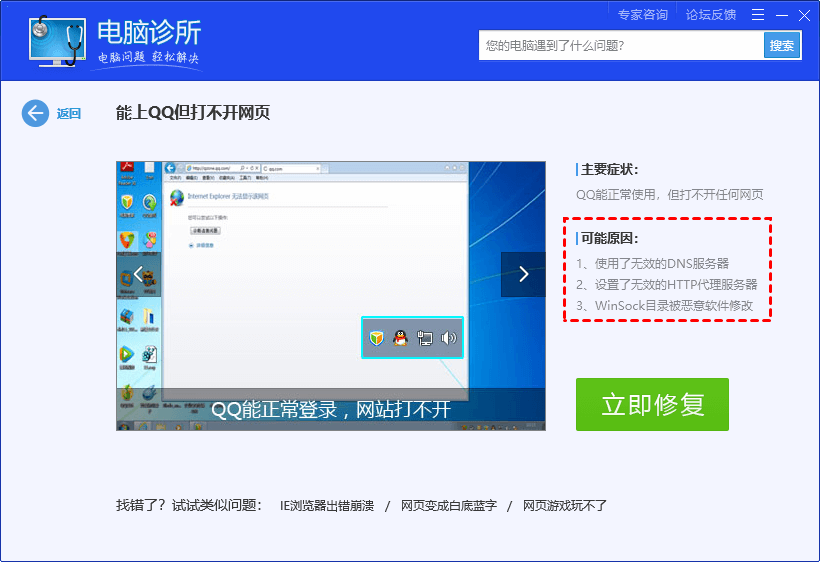This screenshot has height=562, width=820.
Task: Open the IE浏览器出错崩溃 related issue
Action: click(x=326, y=505)
